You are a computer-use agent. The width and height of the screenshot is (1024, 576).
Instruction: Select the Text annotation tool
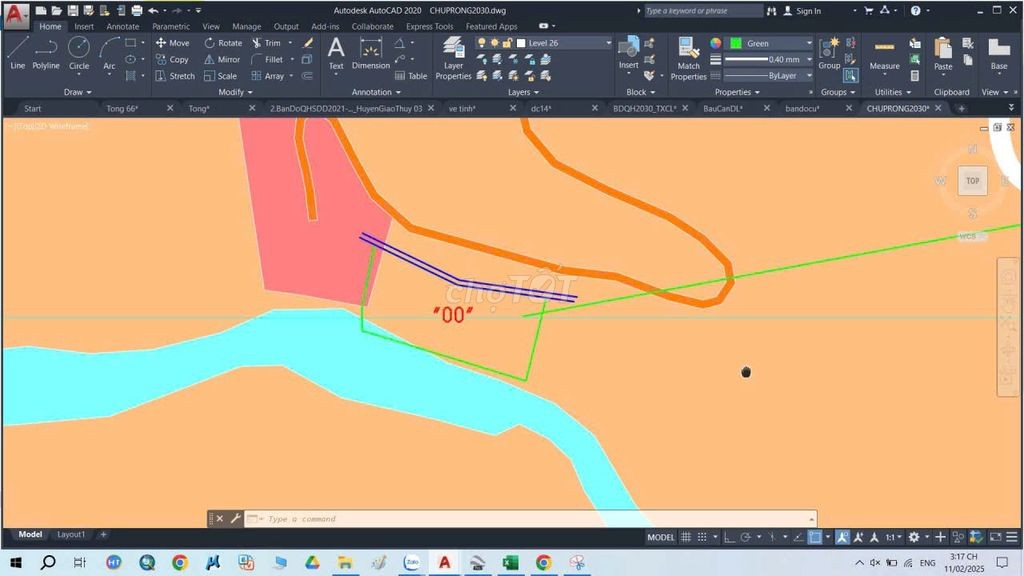[x=336, y=53]
